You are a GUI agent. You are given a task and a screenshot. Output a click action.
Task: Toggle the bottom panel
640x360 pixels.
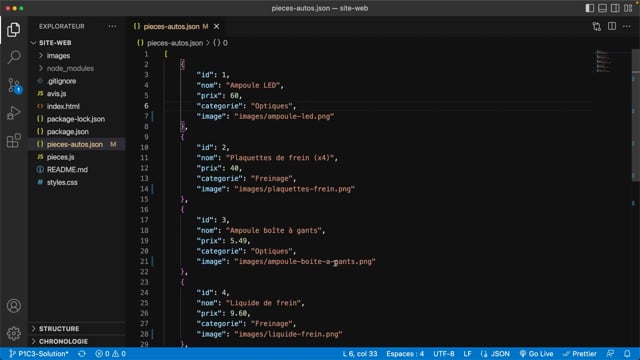[x=602, y=8]
